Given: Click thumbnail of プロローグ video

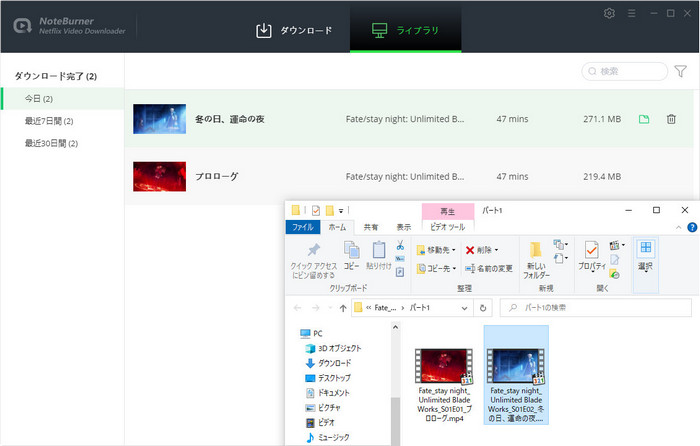Looking at the screenshot, I should click(x=159, y=176).
